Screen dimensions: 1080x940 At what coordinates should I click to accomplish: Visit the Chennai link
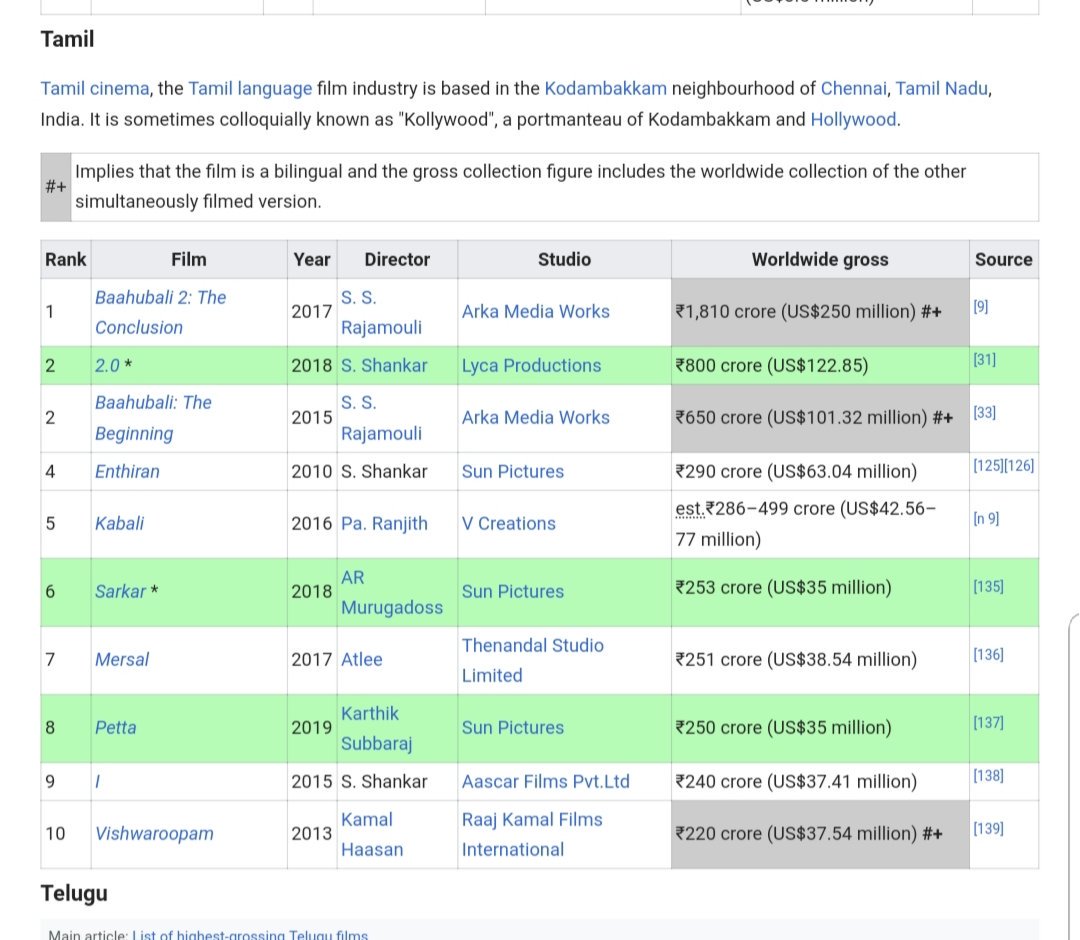click(x=853, y=89)
